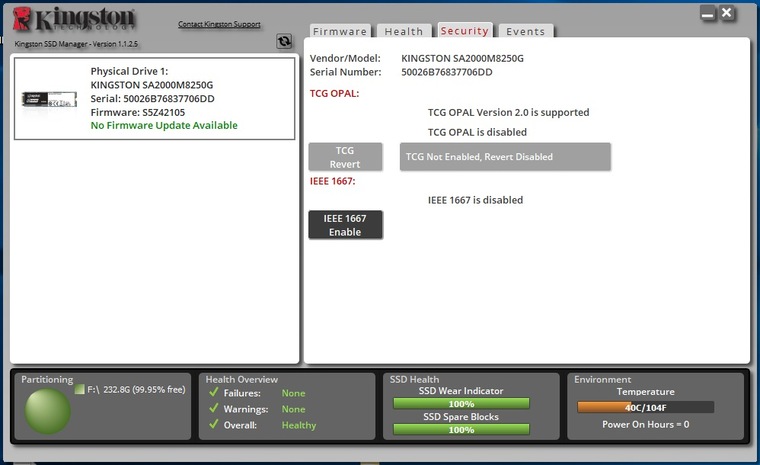Click the SSD Spare Blocks bar

tap(461, 430)
